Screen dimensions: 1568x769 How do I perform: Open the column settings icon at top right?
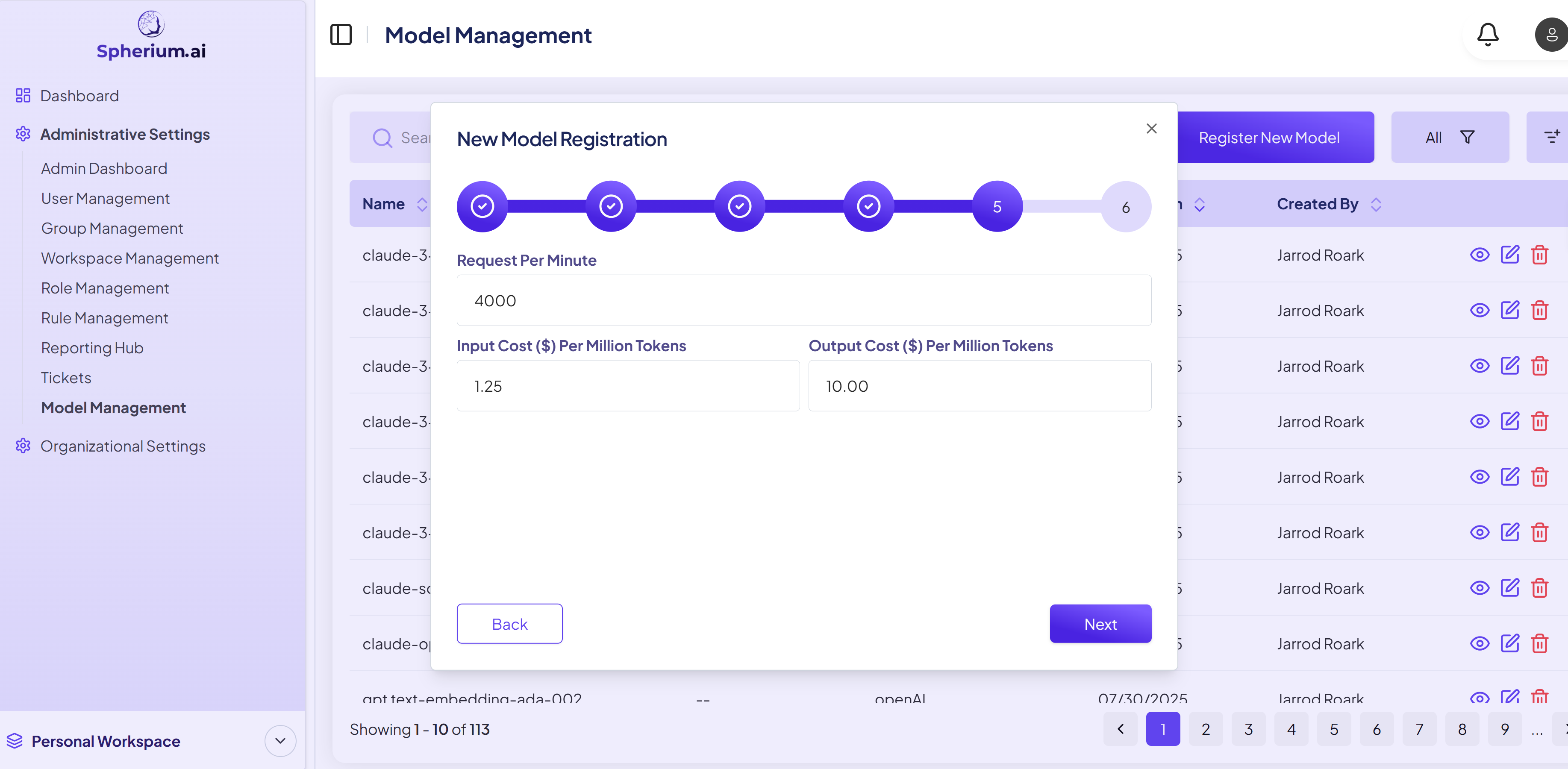pyautogui.click(x=1551, y=137)
